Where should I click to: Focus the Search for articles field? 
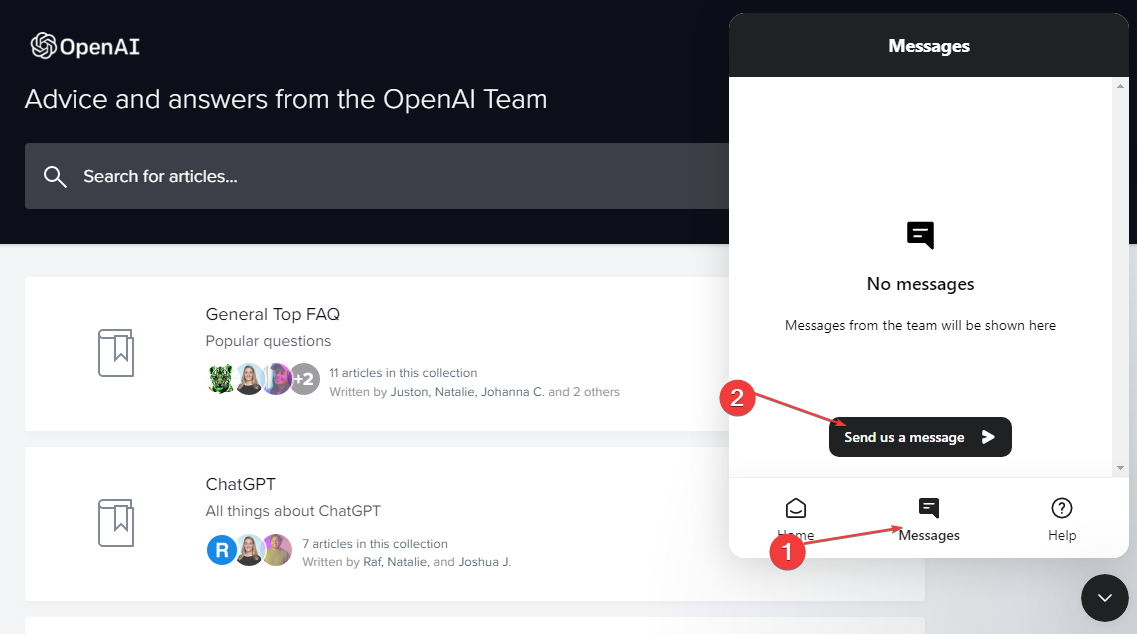[x=377, y=176]
